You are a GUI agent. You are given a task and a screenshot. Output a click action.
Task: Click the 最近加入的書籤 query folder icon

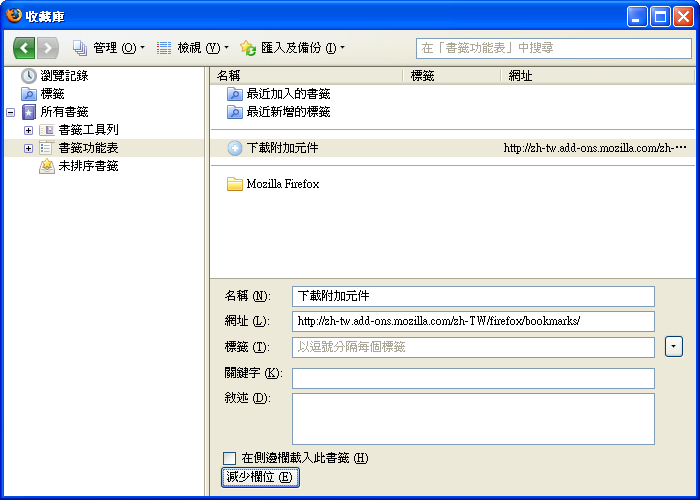point(235,94)
